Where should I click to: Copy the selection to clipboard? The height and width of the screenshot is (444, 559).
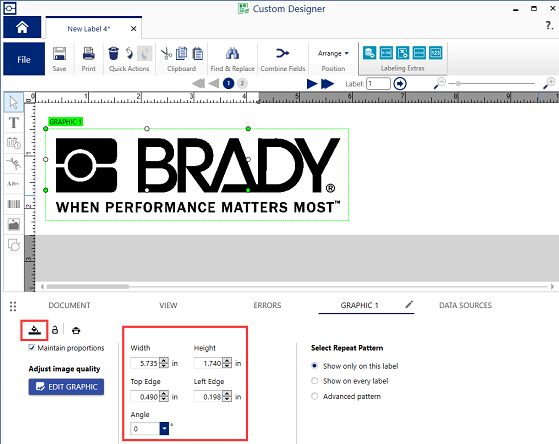(x=181, y=53)
